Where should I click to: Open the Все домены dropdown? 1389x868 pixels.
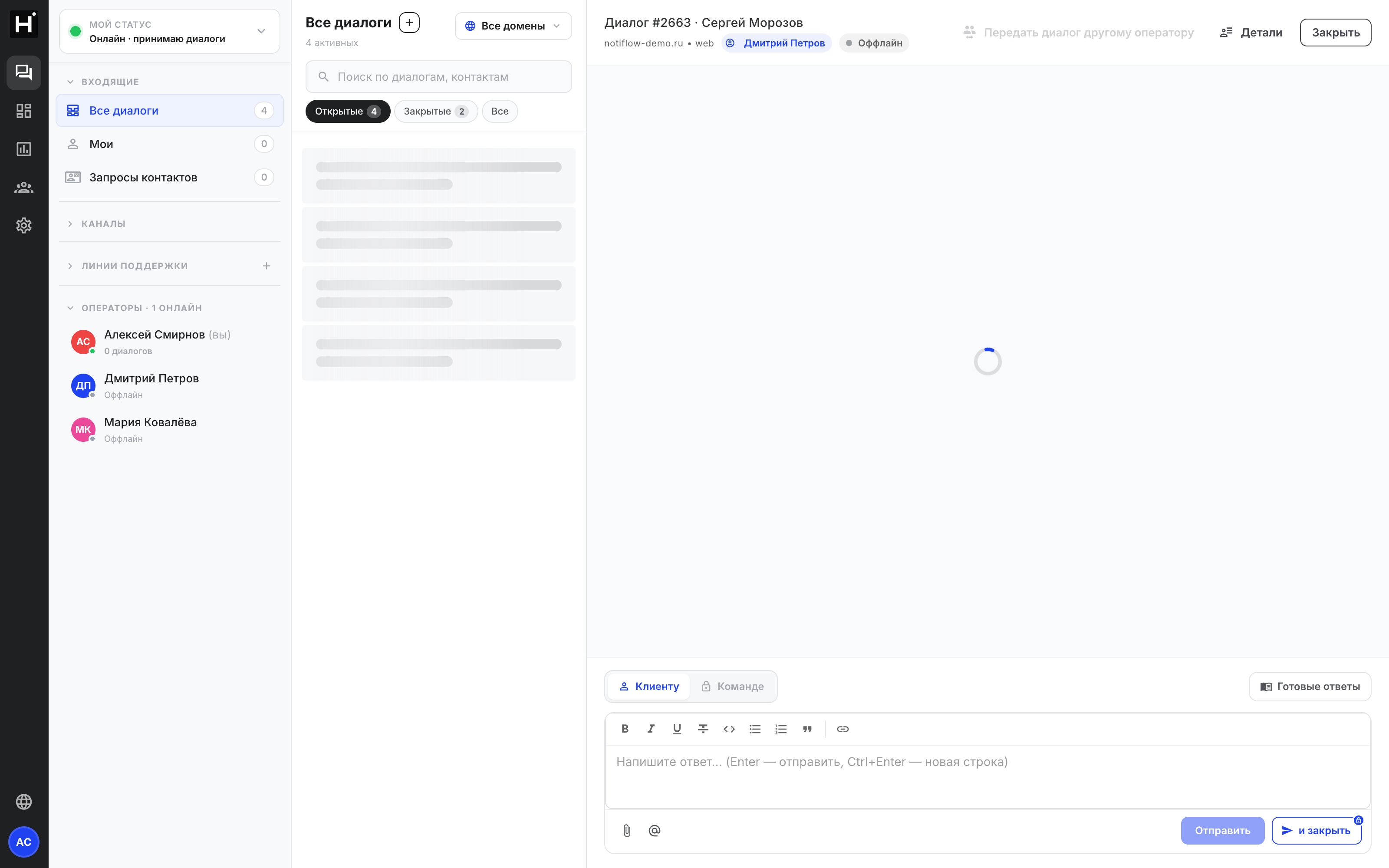tap(513, 26)
